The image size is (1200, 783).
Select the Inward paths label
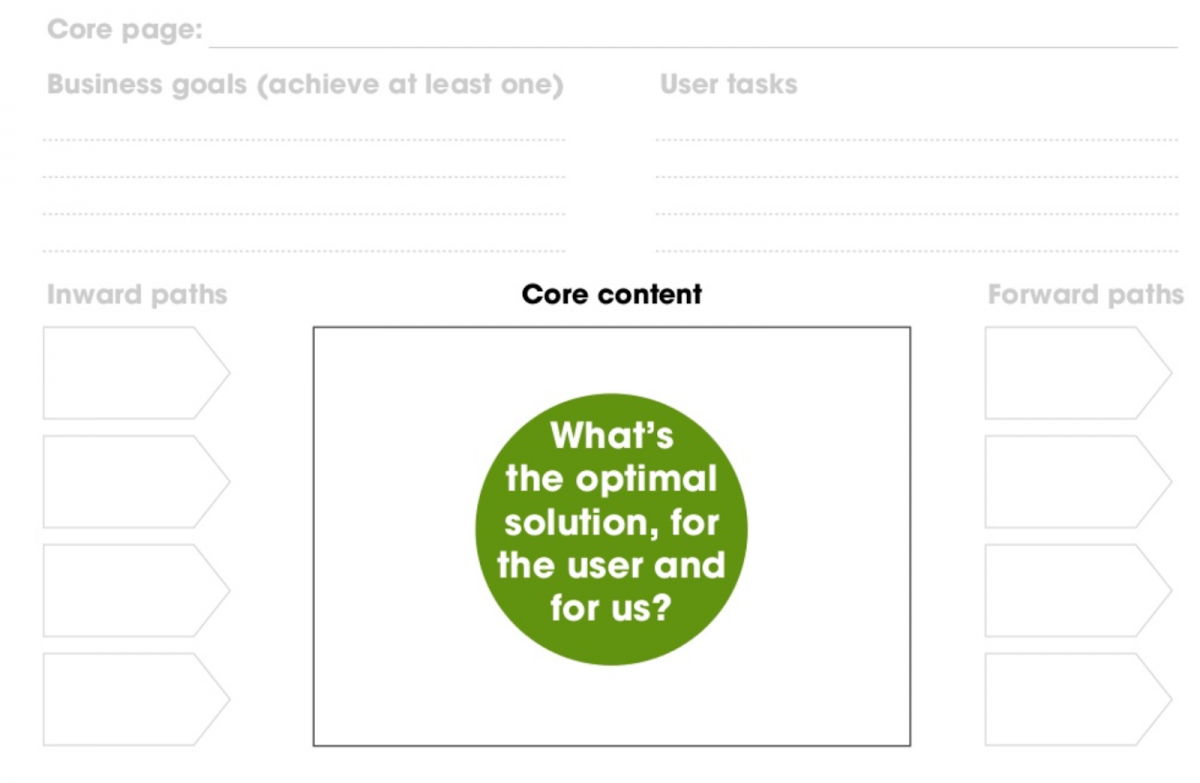[x=137, y=295]
